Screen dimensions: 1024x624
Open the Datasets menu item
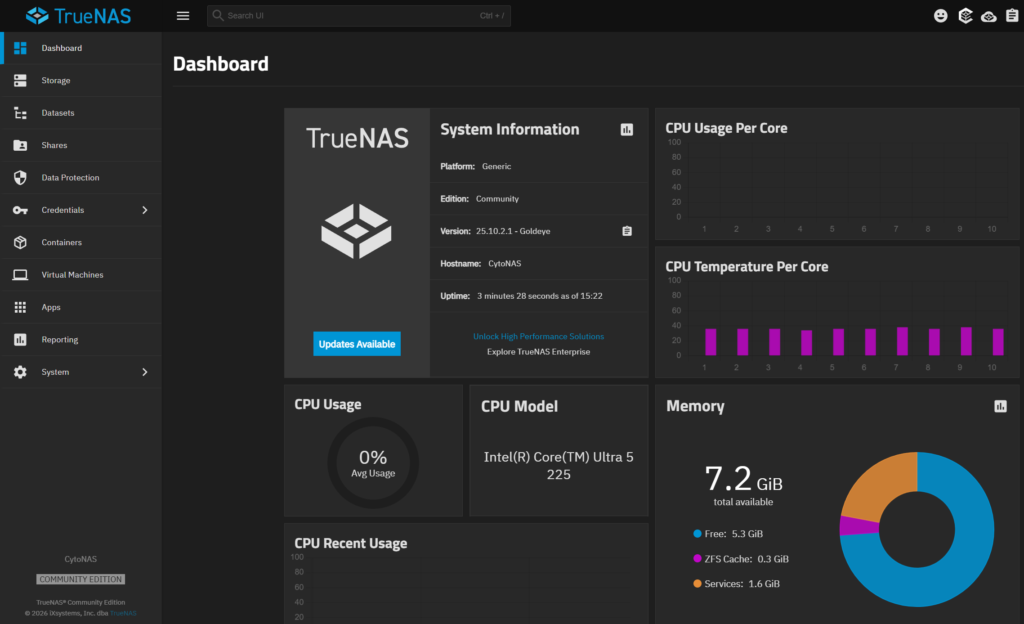81,113
